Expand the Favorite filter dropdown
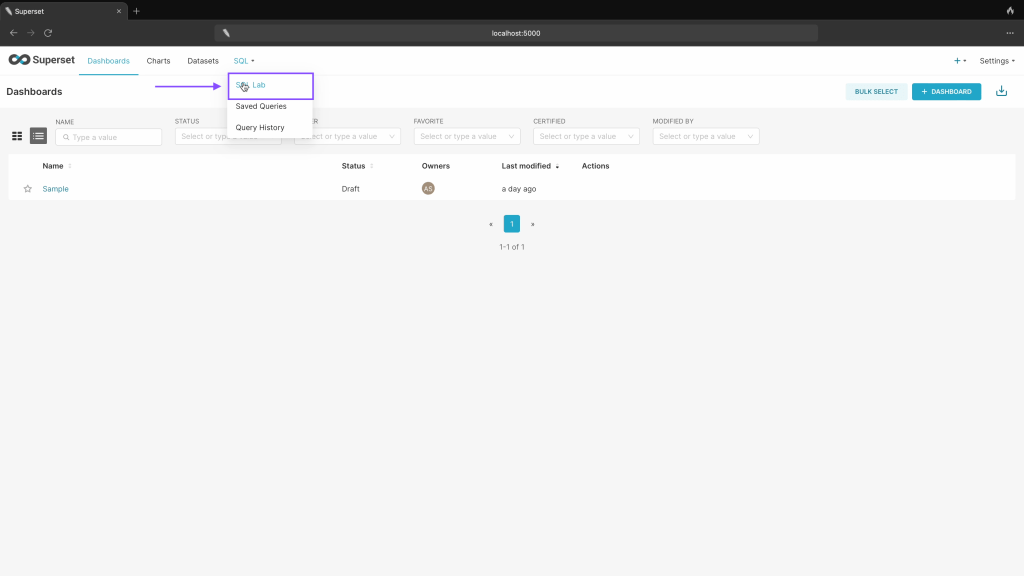This screenshot has width=1024, height=576. (x=467, y=136)
